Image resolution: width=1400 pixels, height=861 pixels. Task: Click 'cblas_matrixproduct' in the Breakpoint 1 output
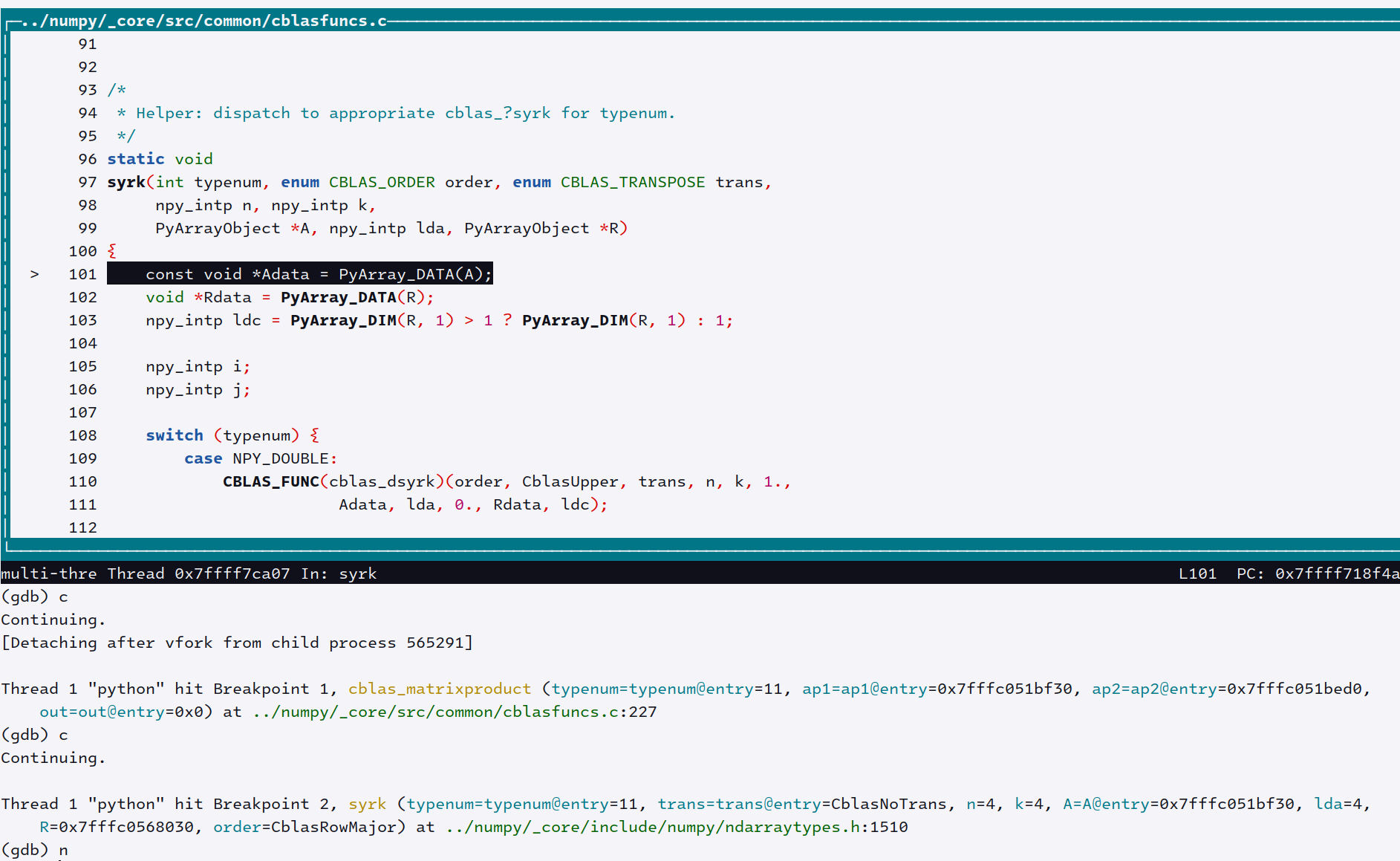[x=440, y=689]
